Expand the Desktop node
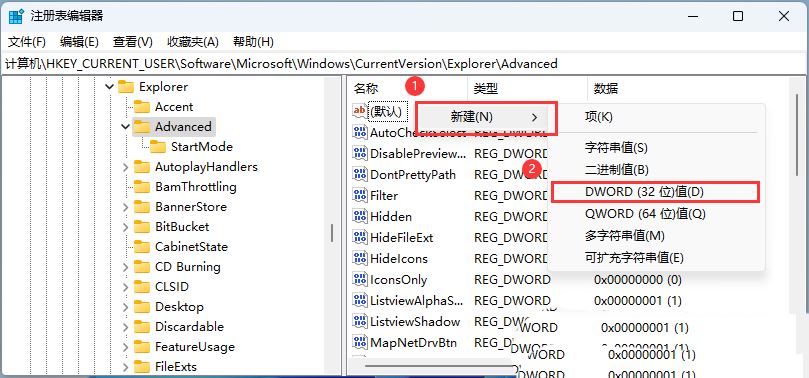Image resolution: width=809 pixels, height=378 pixels. [x=125, y=307]
